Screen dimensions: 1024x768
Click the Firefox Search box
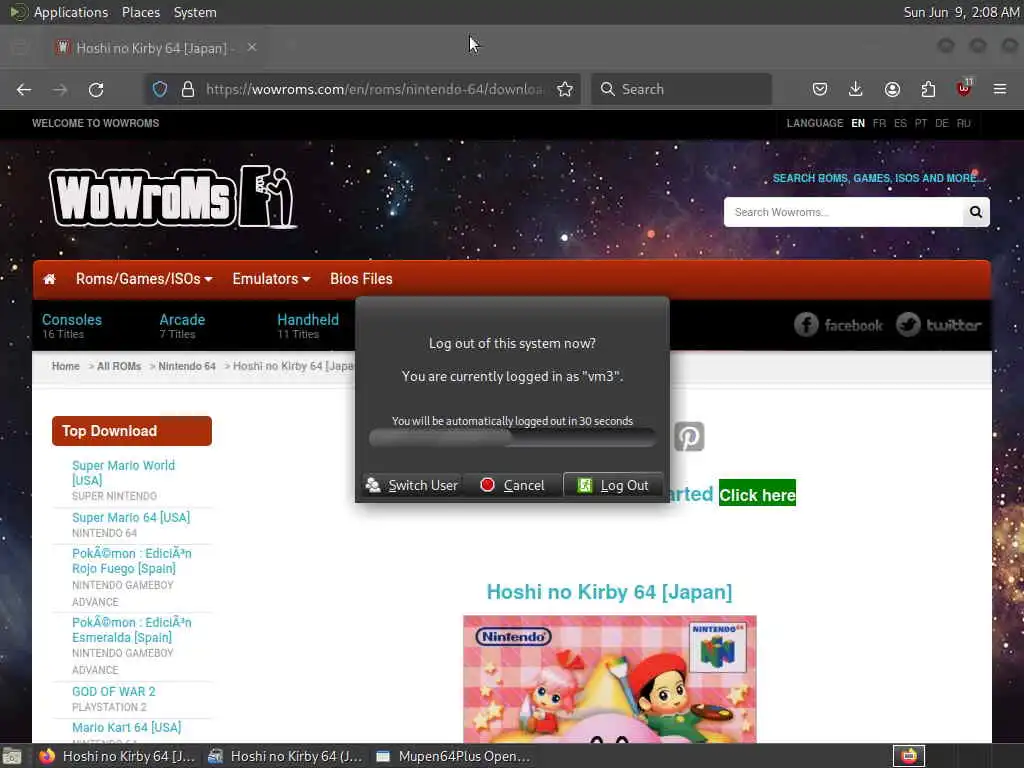[681, 89]
